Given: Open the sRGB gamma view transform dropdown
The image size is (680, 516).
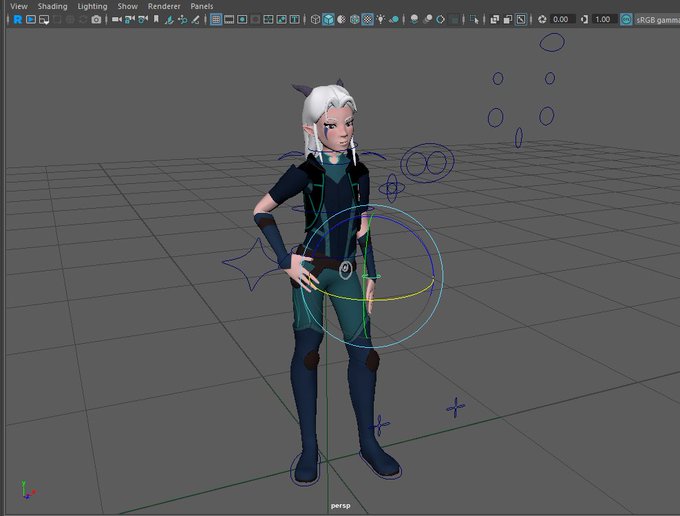Looking at the screenshot, I should pyautogui.click(x=657, y=20).
